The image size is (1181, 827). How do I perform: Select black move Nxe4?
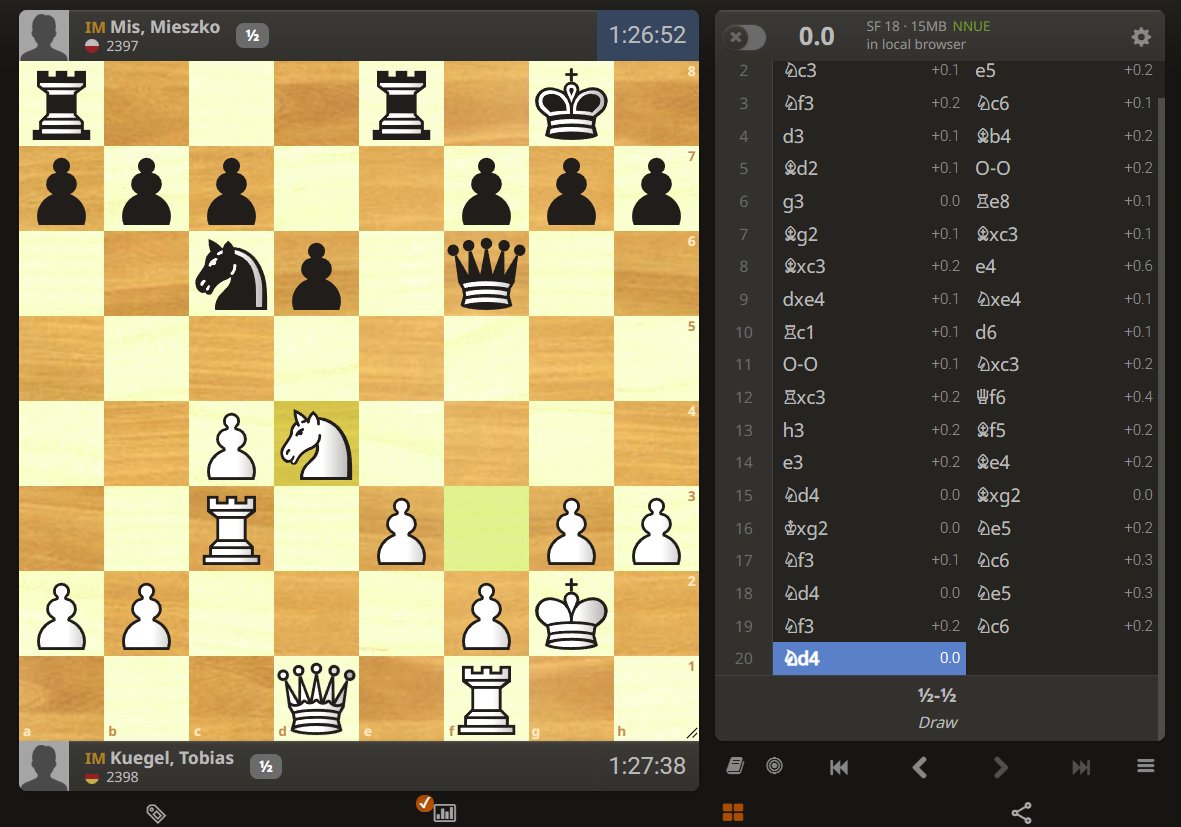click(1062, 299)
